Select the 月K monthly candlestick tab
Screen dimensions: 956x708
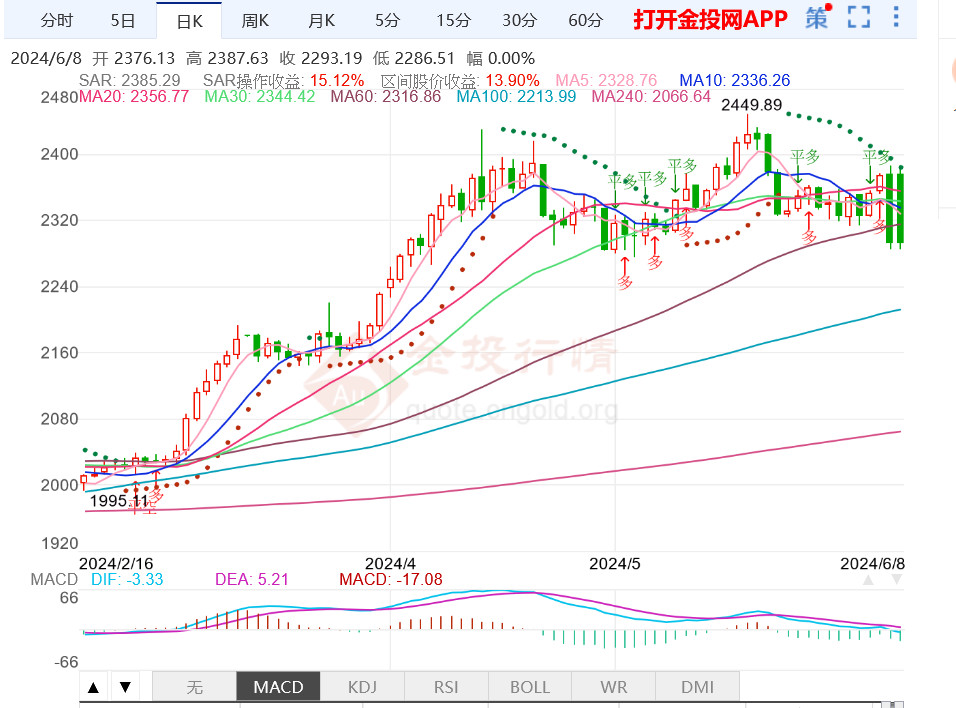tap(321, 20)
